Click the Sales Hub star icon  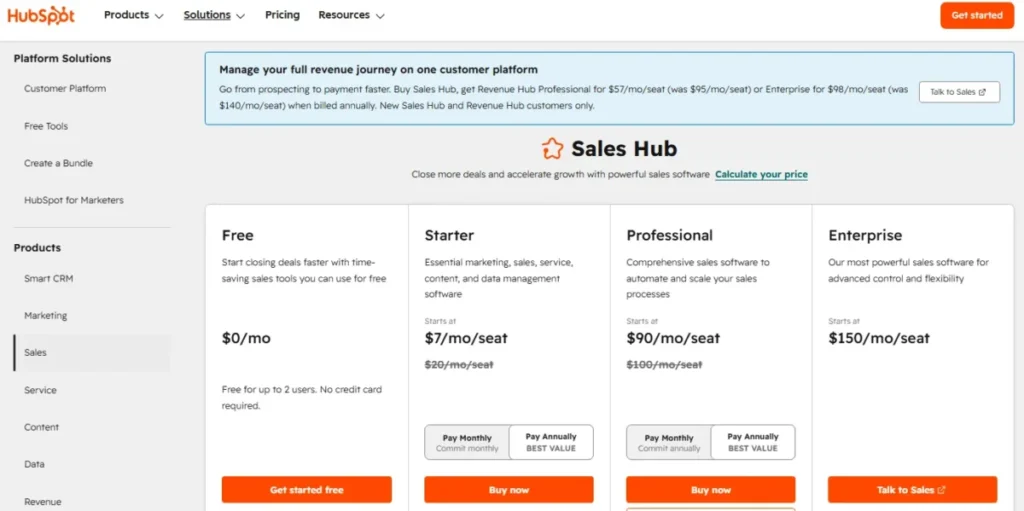(552, 149)
